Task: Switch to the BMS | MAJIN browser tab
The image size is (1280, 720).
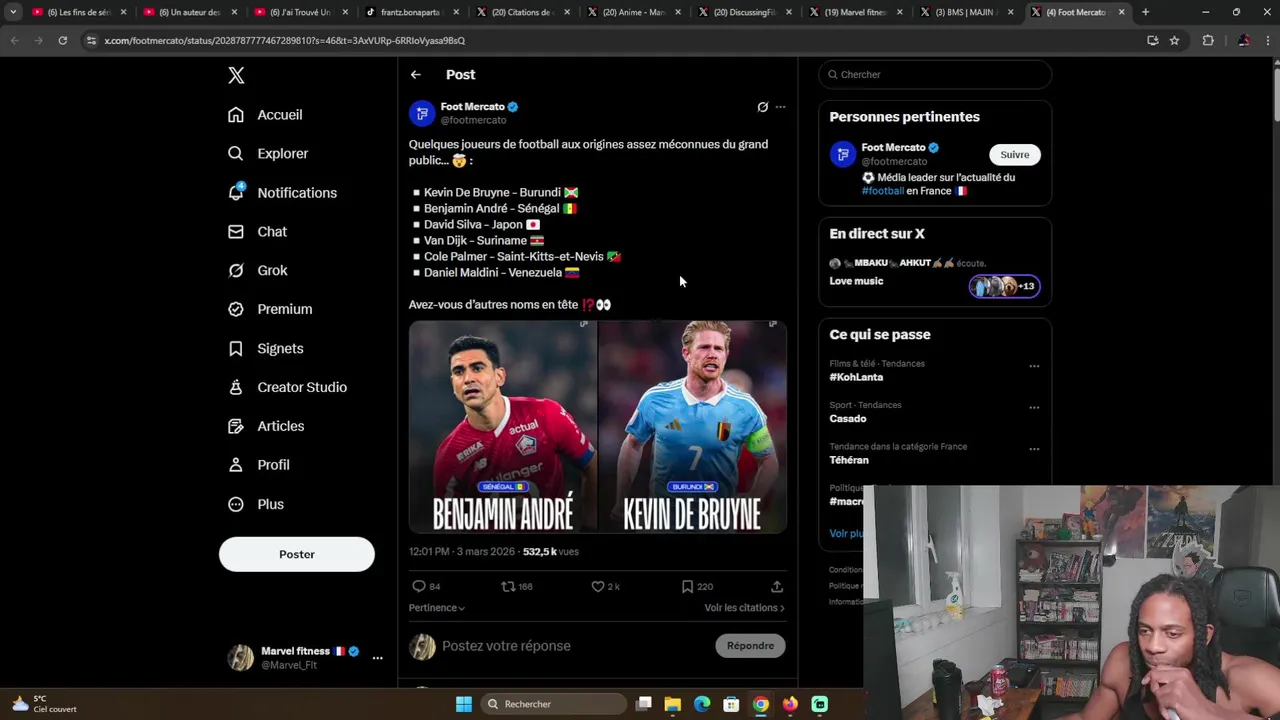Action: click(x=964, y=13)
